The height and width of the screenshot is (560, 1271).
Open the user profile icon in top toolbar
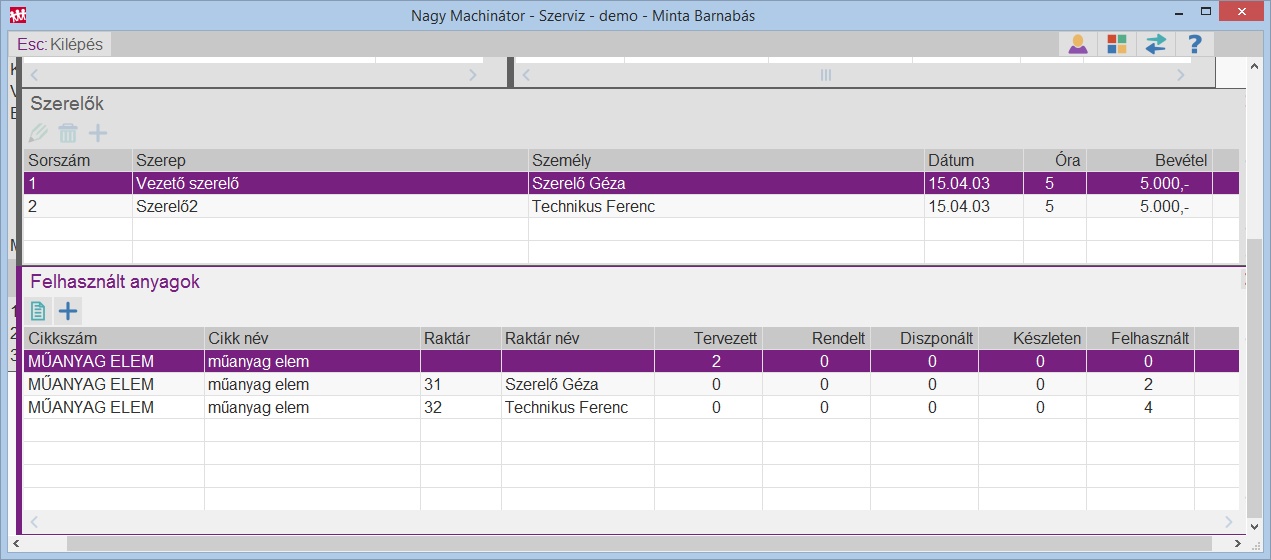pos(1078,45)
